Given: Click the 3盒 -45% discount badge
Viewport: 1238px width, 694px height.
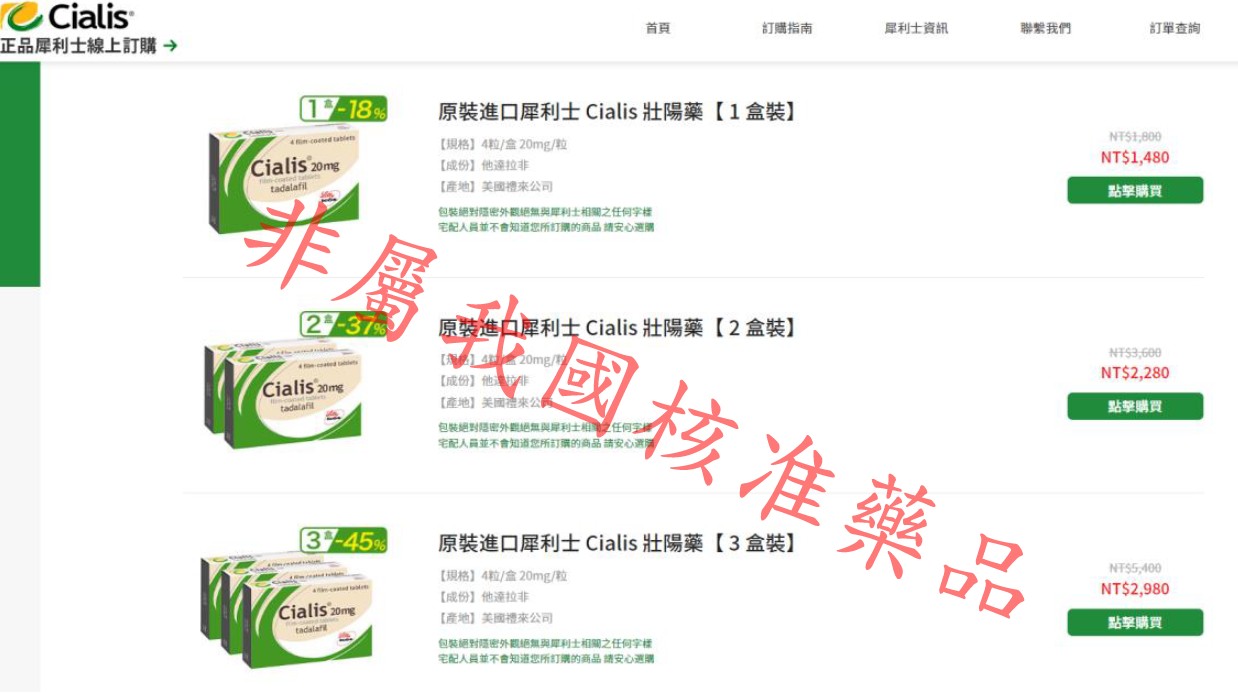Looking at the screenshot, I should pos(343,541).
